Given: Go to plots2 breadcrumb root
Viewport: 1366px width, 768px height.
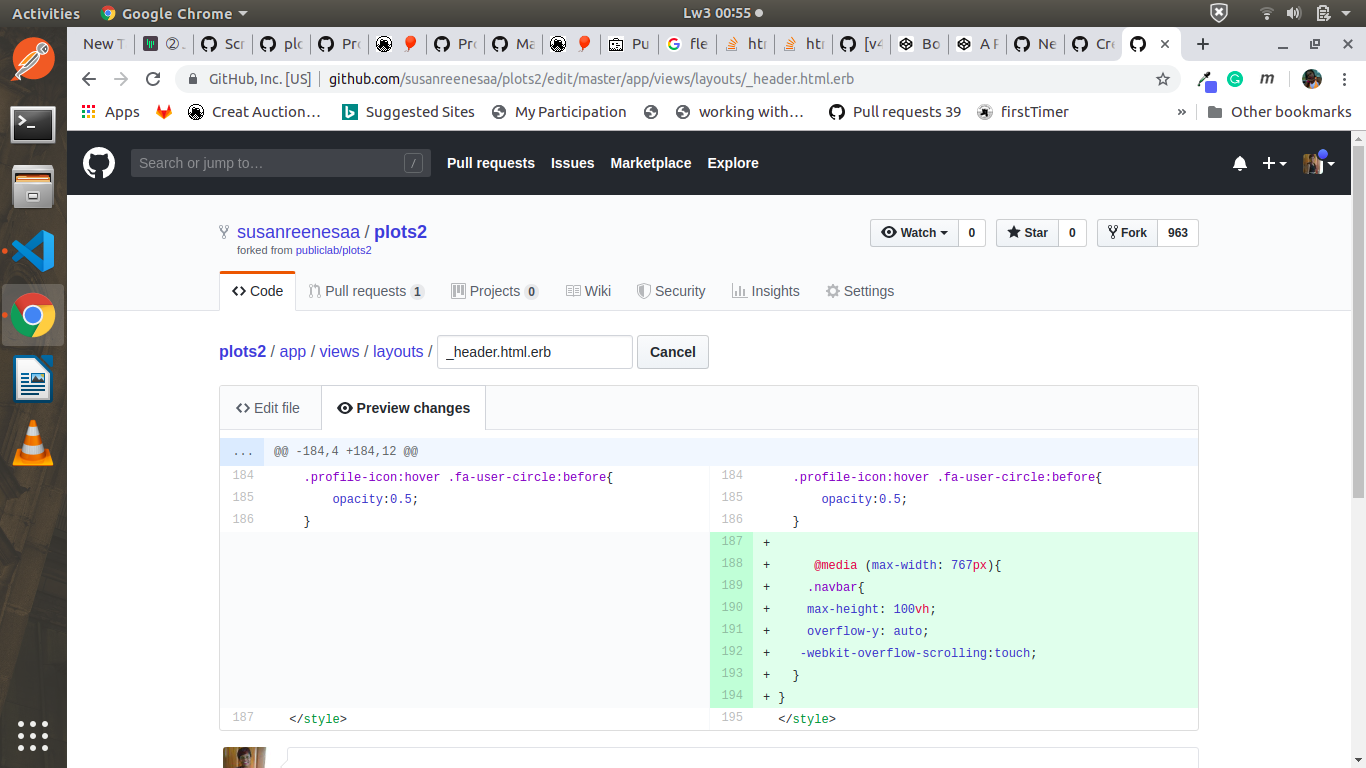Looking at the screenshot, I should [x=243, y=352].
